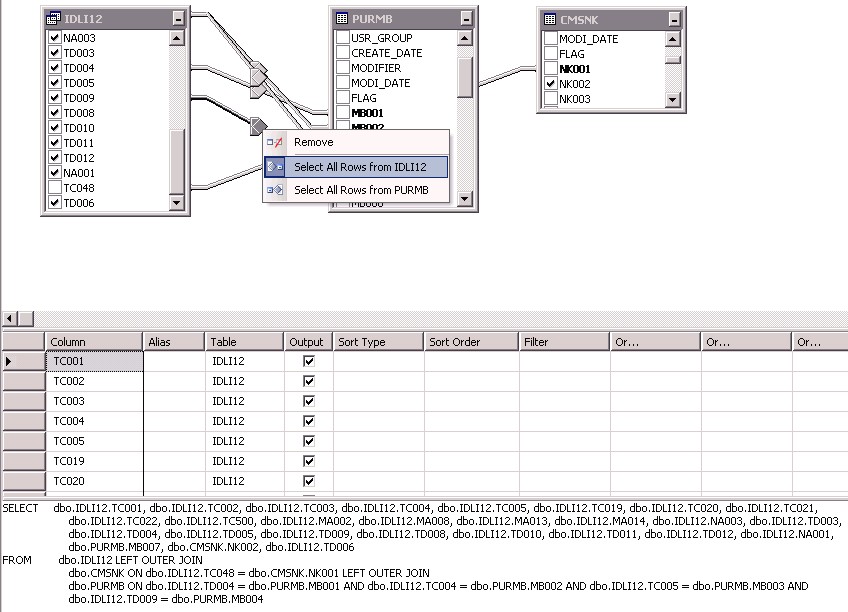Toggle Output checkbox for TC020 row
This screenshot has height=612, width=848.
click(309, 481)
